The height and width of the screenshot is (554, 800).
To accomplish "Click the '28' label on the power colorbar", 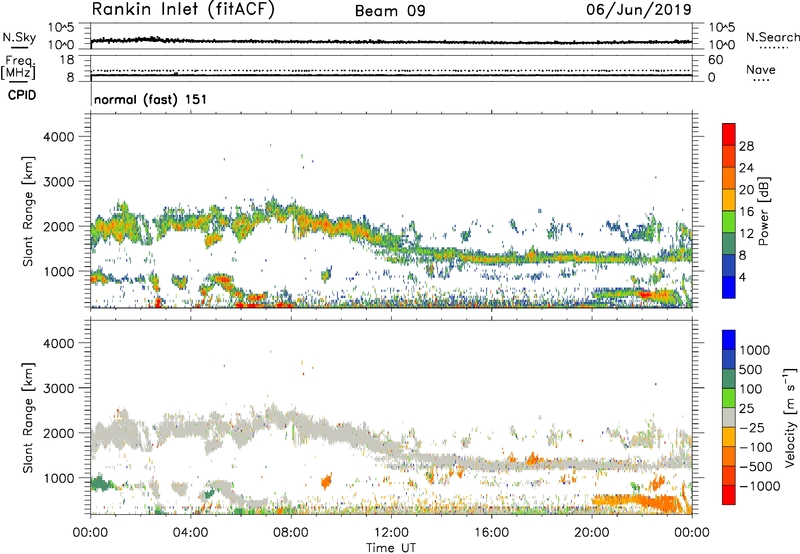I will pos(746,146).
